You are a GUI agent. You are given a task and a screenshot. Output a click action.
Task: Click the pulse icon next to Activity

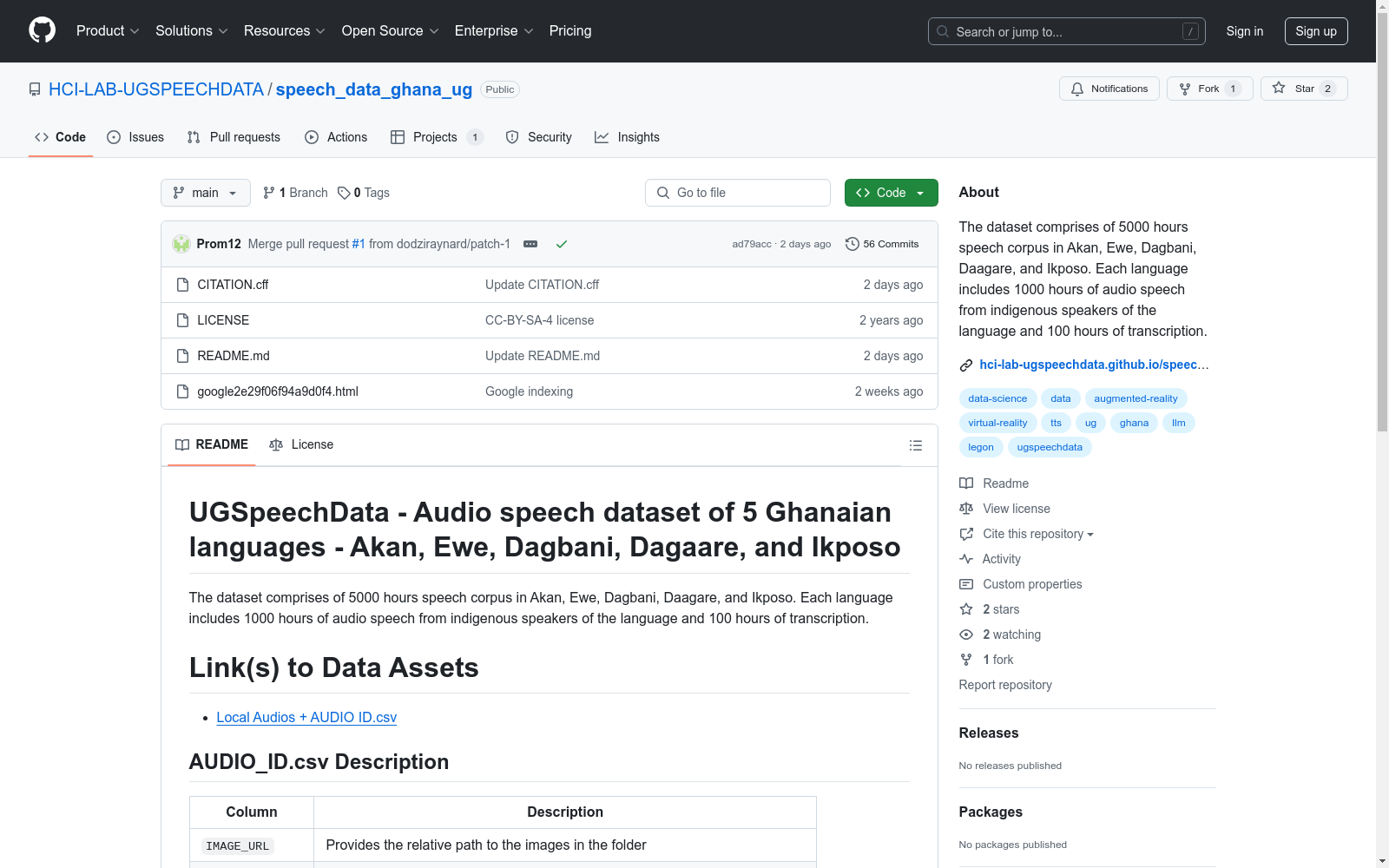pyautogui.click(x=966, y=559)
